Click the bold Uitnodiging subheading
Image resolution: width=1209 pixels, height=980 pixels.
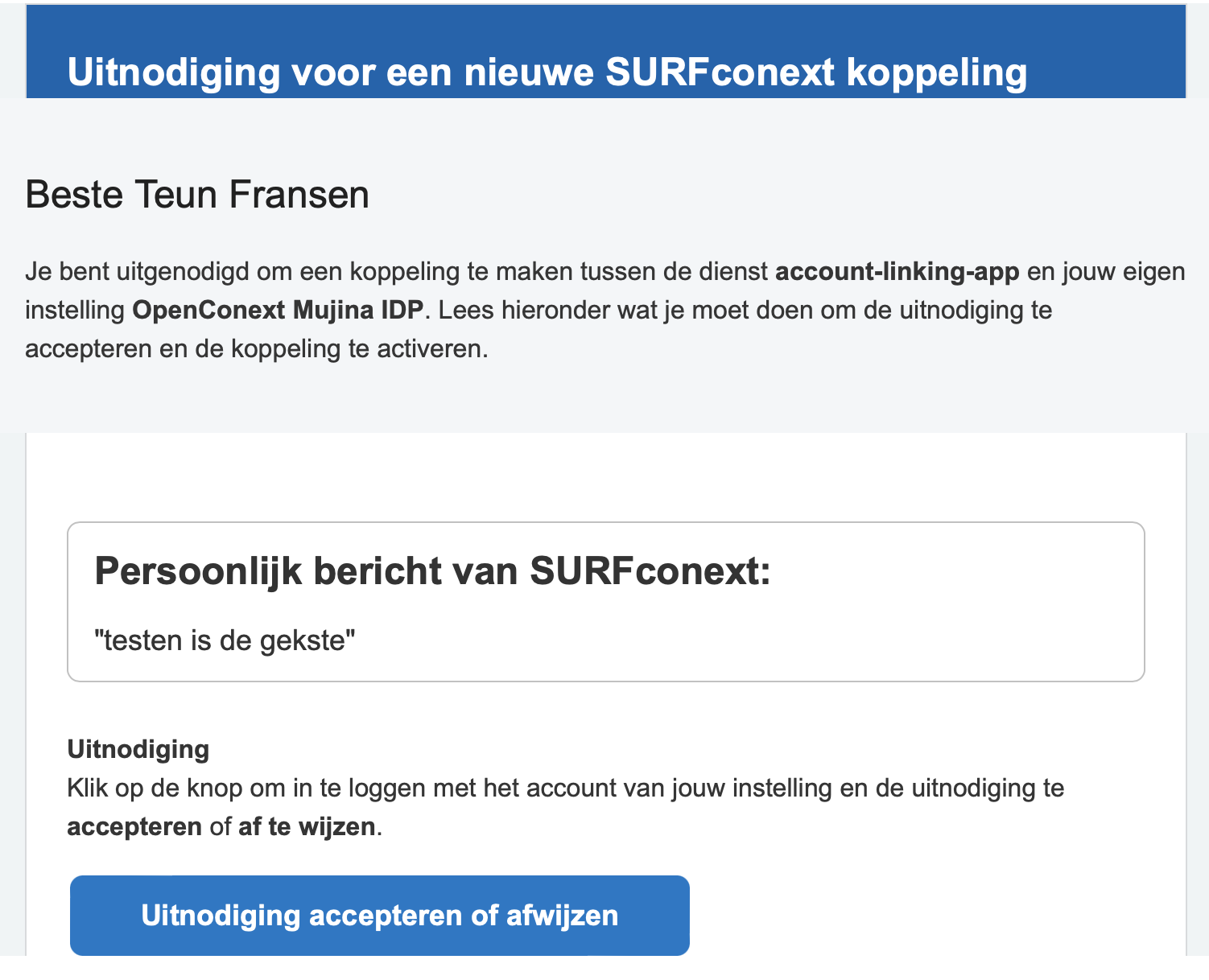pyautogui.click(x=138, y=749)
